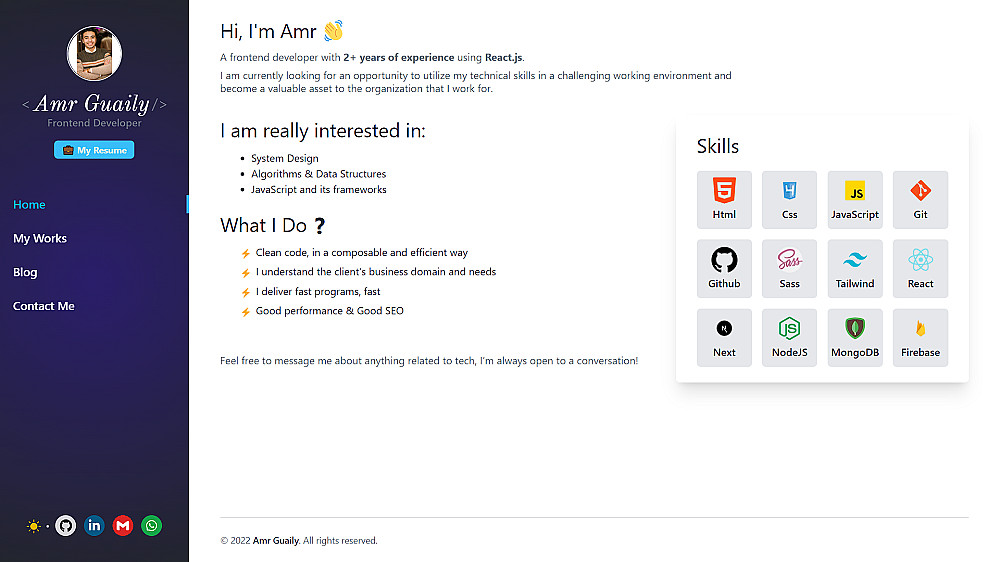Navigate to the Blog section
The width and height of the screenshot is (1000, 562).
pos(25,272)
